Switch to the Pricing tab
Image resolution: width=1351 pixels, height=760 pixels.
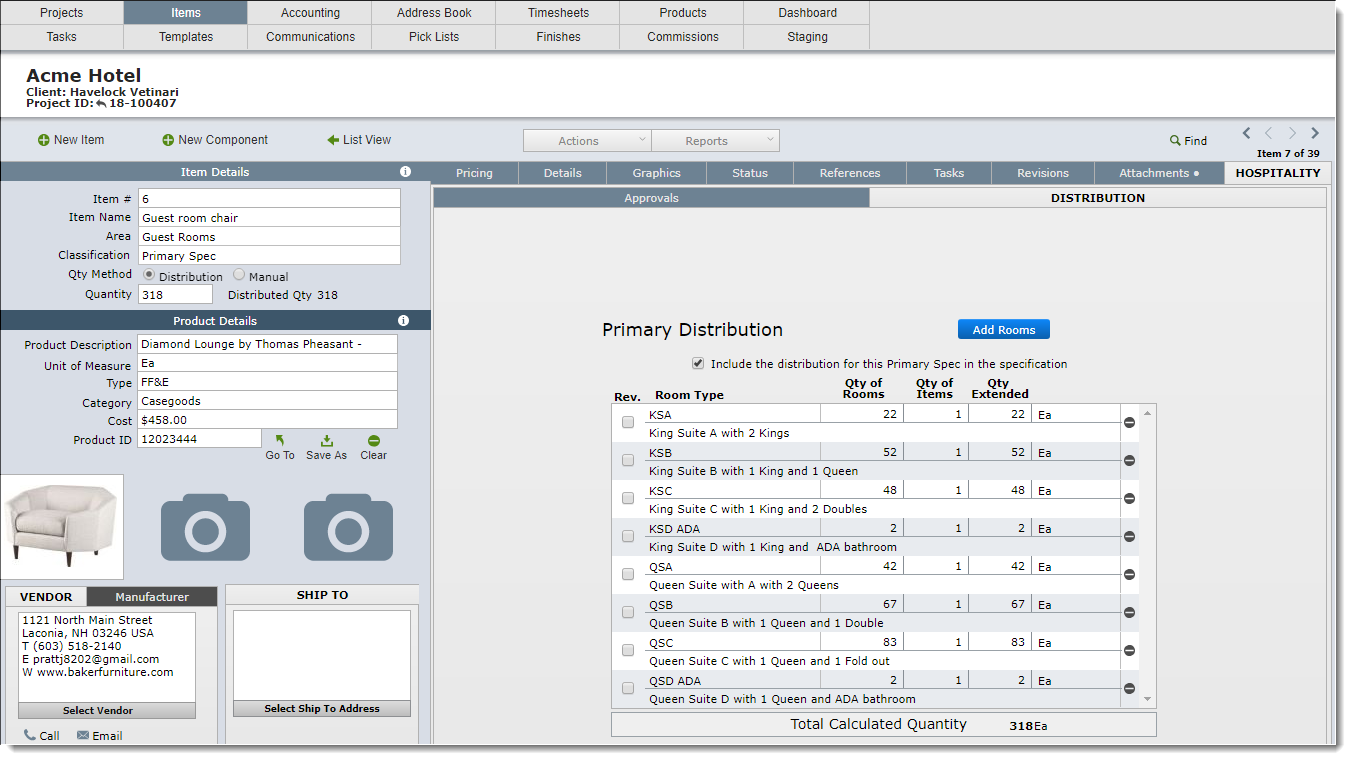(x=474, y=173)
